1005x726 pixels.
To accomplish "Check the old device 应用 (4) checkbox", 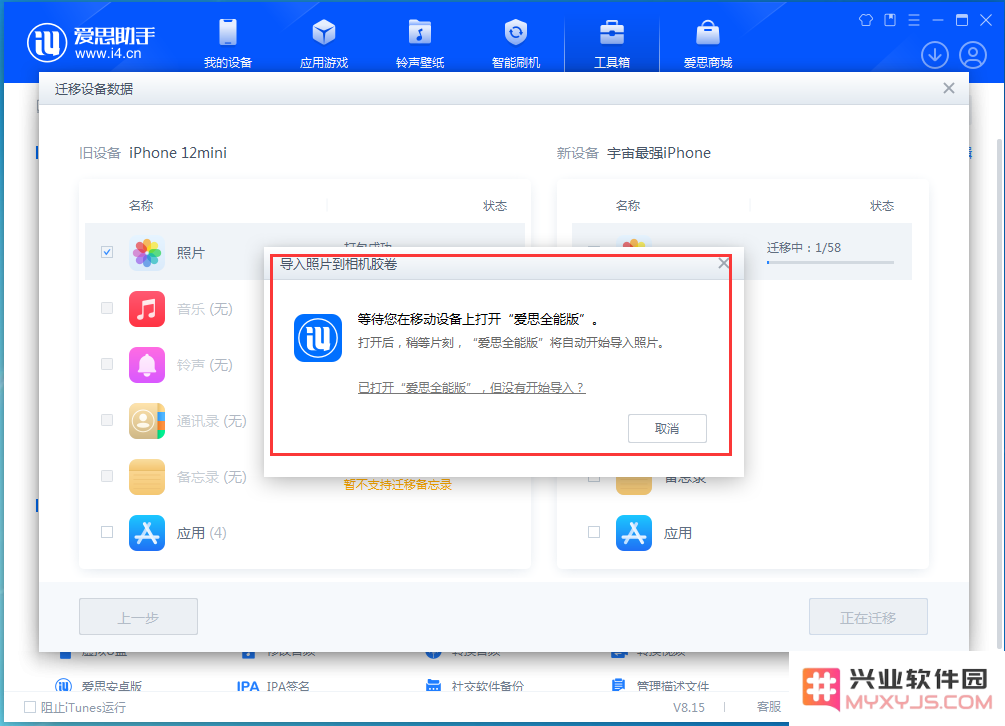I will (107, 532).
